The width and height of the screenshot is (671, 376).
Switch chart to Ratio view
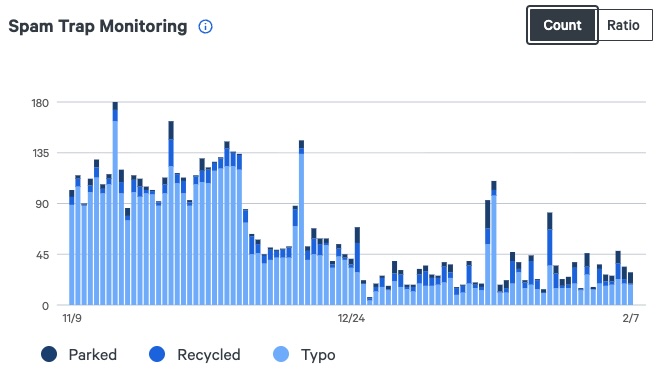pyautogui.click(x=624, y=25)
